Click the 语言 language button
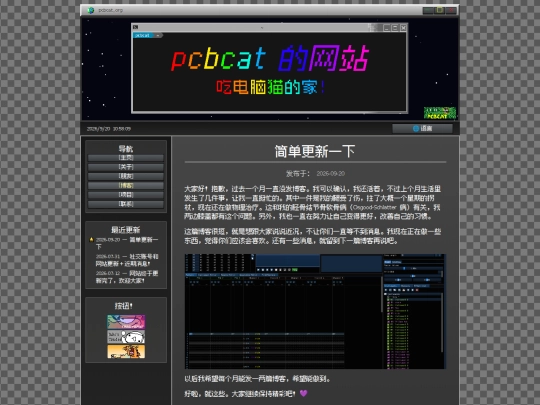The image size is (540, 405). [422, 128]
